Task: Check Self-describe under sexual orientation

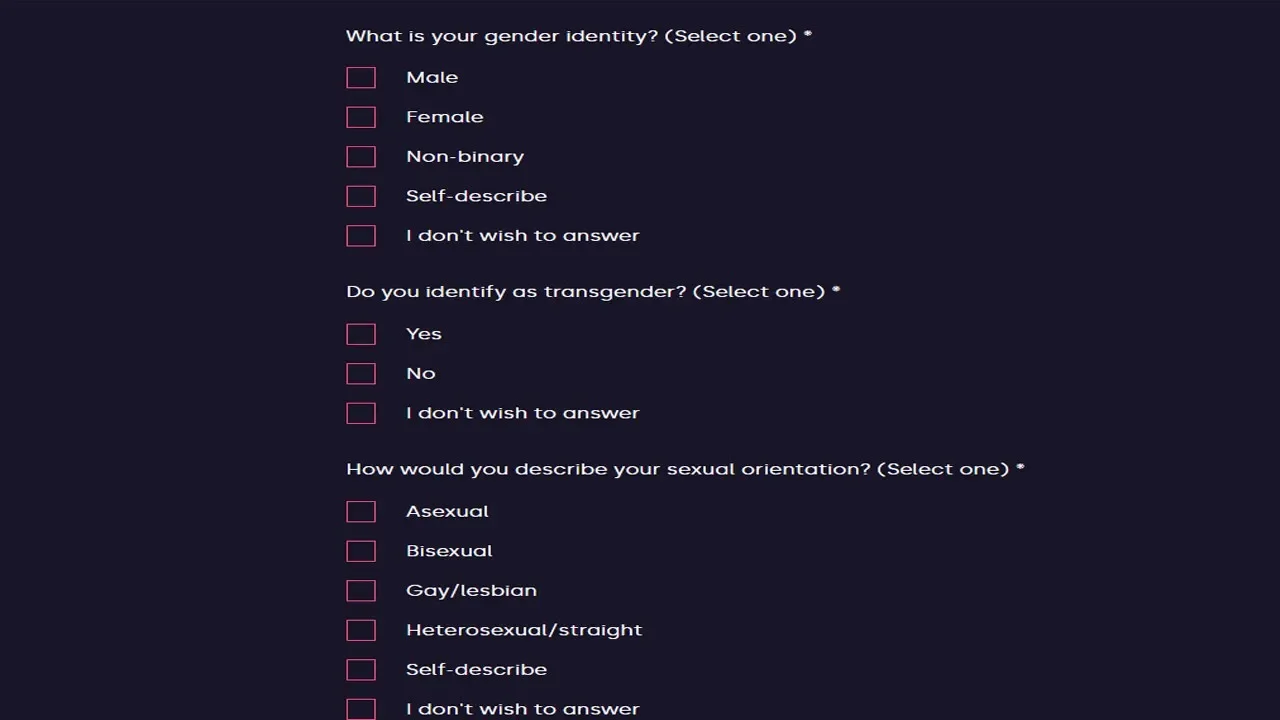Action: point(361,670)
